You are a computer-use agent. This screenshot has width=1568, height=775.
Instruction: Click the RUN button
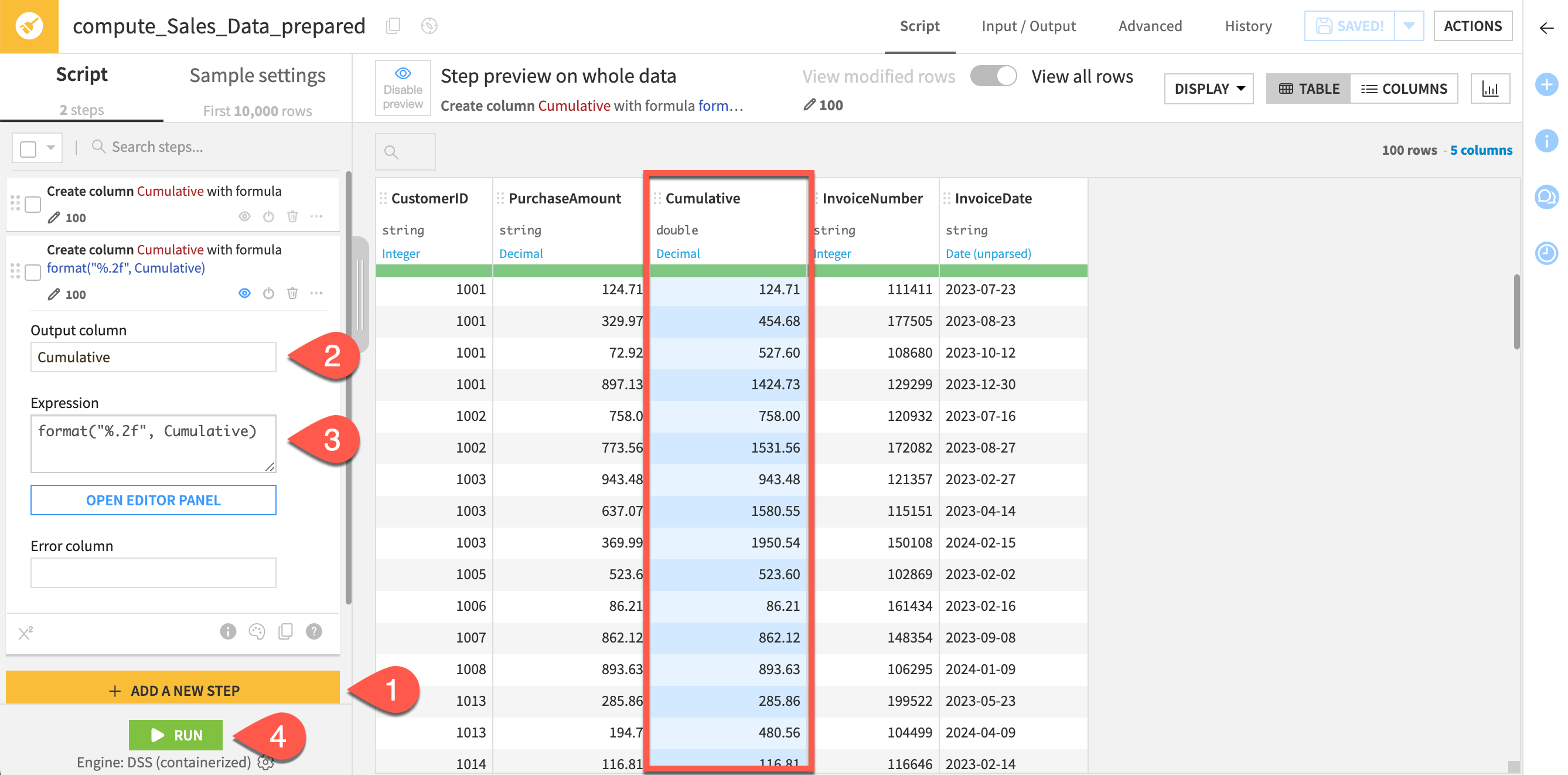(175, 735)
